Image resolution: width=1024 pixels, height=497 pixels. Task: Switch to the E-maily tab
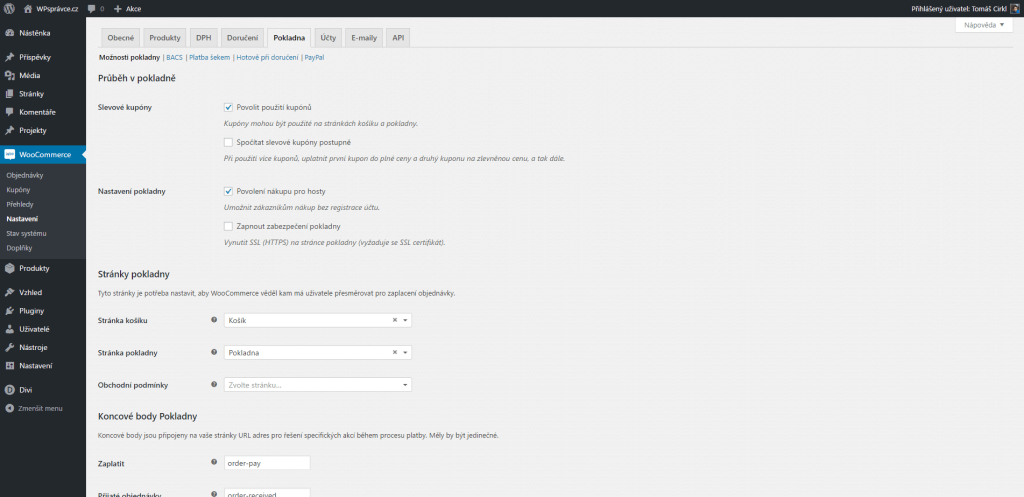(x=364, y=38)
